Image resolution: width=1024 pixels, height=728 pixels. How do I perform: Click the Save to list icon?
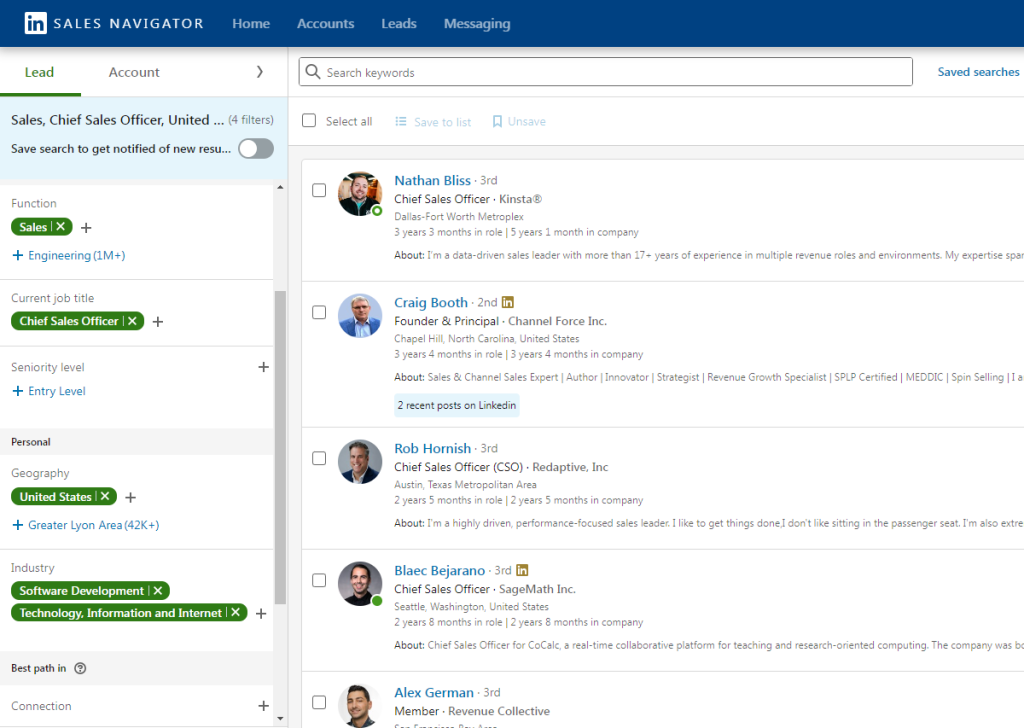pos(401,122)
